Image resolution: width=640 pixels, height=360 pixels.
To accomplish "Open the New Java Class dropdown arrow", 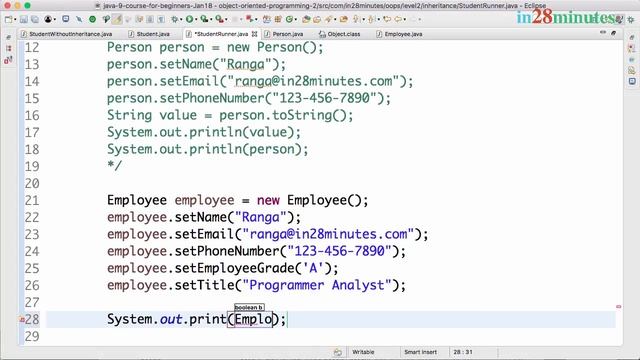I will 296,19.
